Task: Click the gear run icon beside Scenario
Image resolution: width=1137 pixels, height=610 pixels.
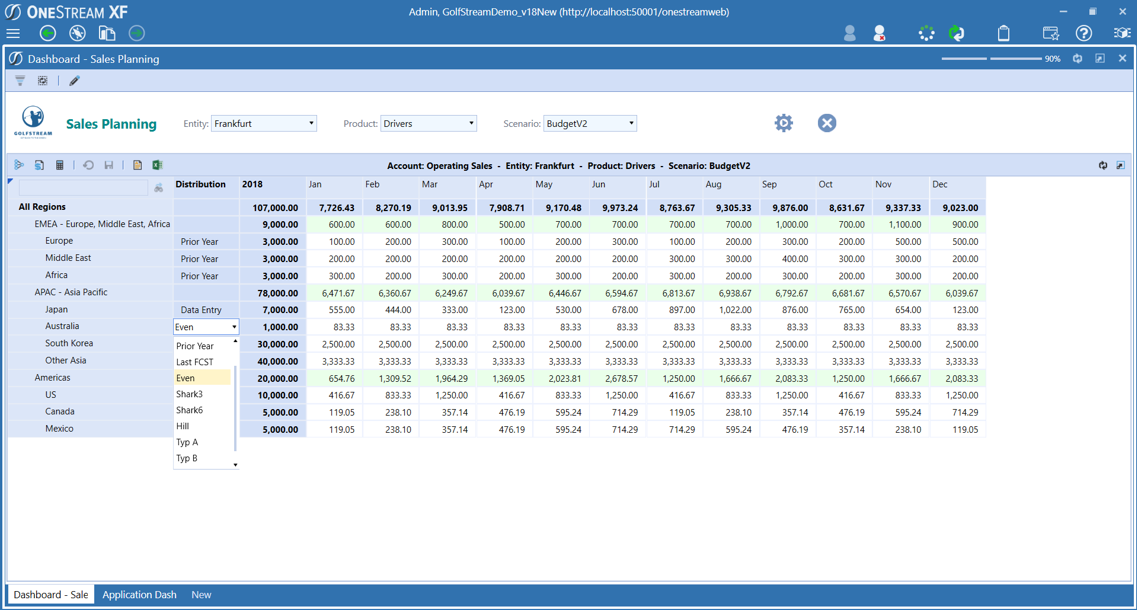Action: click(x=783, y=123)
